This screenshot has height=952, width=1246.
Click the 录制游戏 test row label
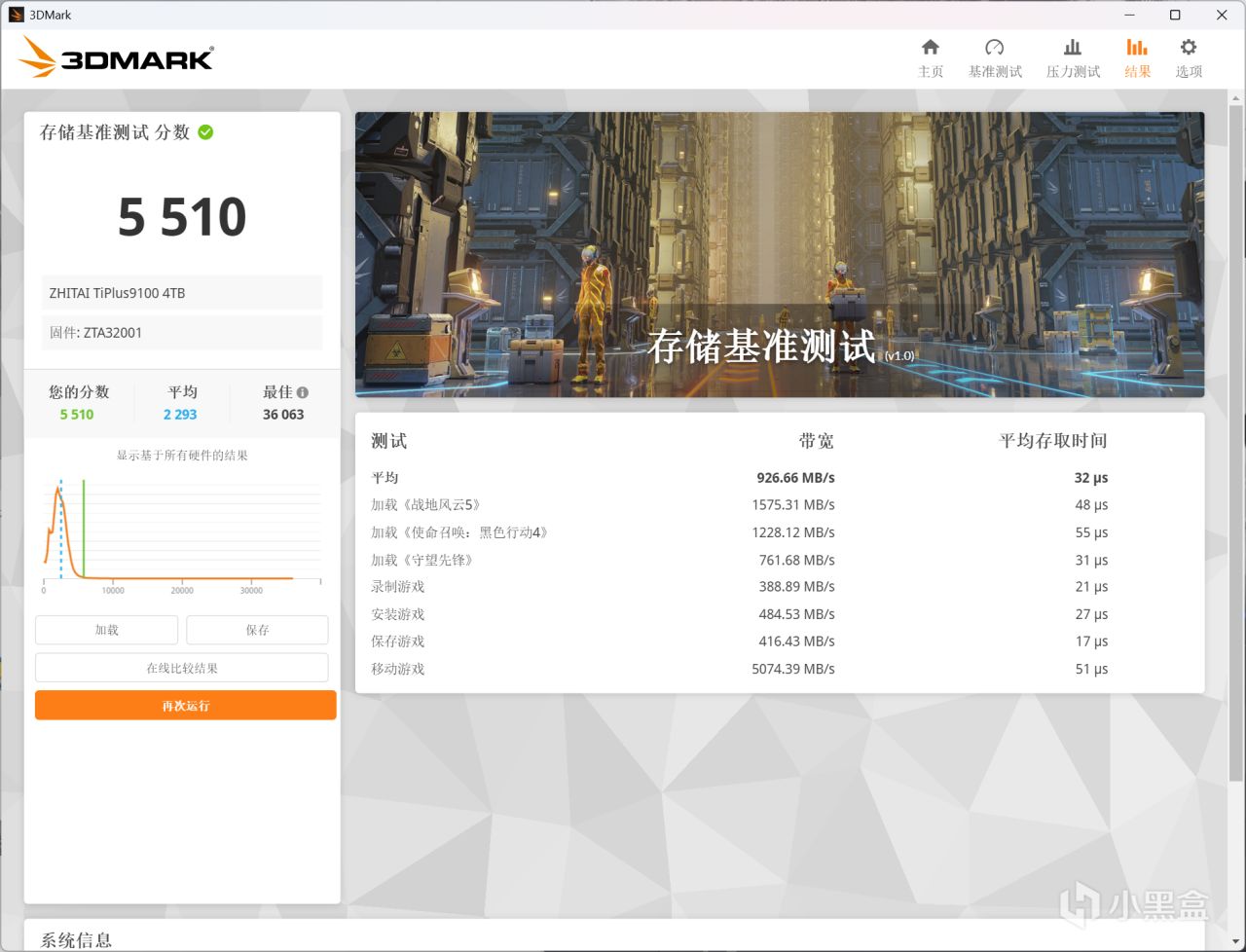click(x=397, y=587)
